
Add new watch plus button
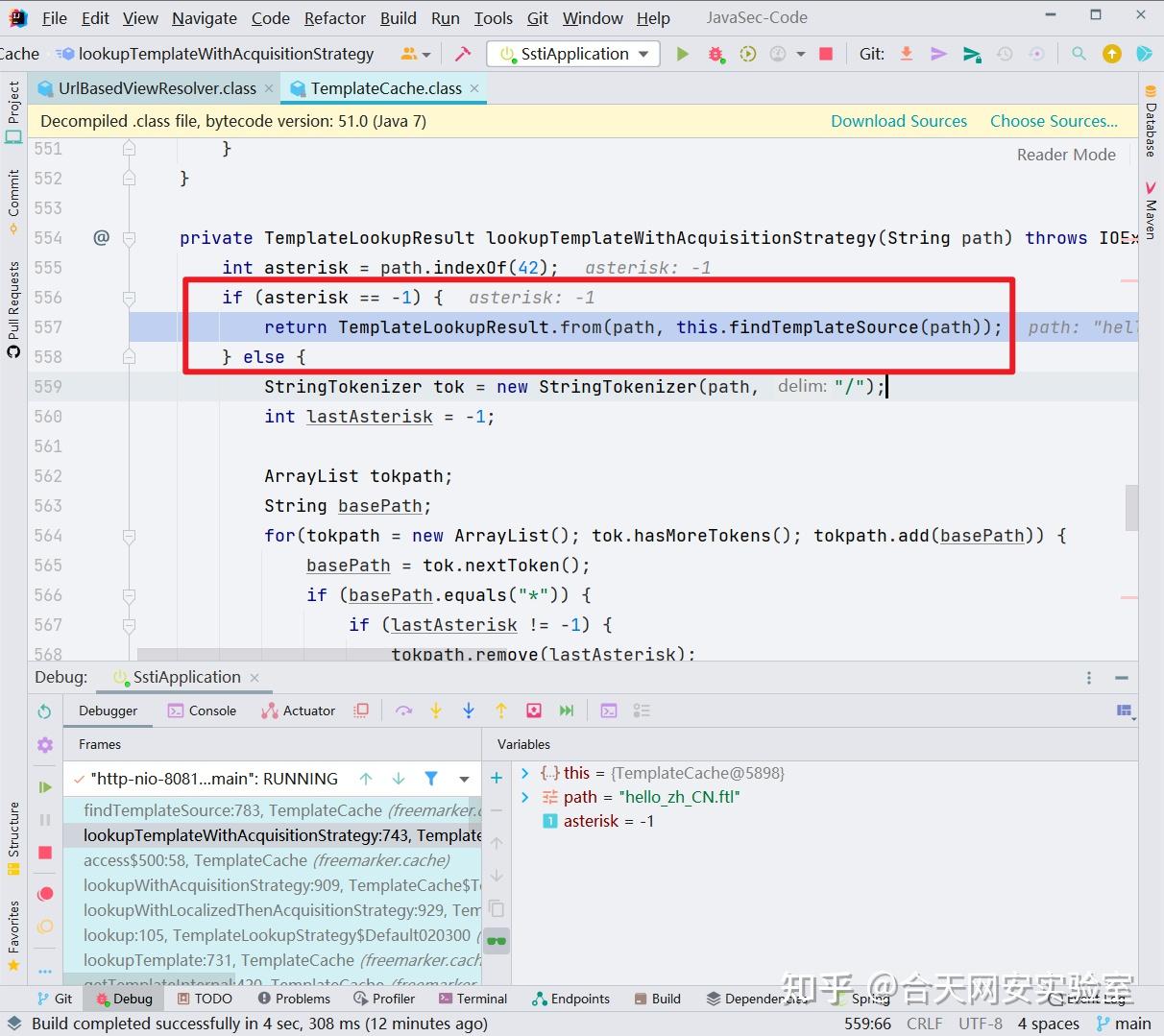[497, 778]
